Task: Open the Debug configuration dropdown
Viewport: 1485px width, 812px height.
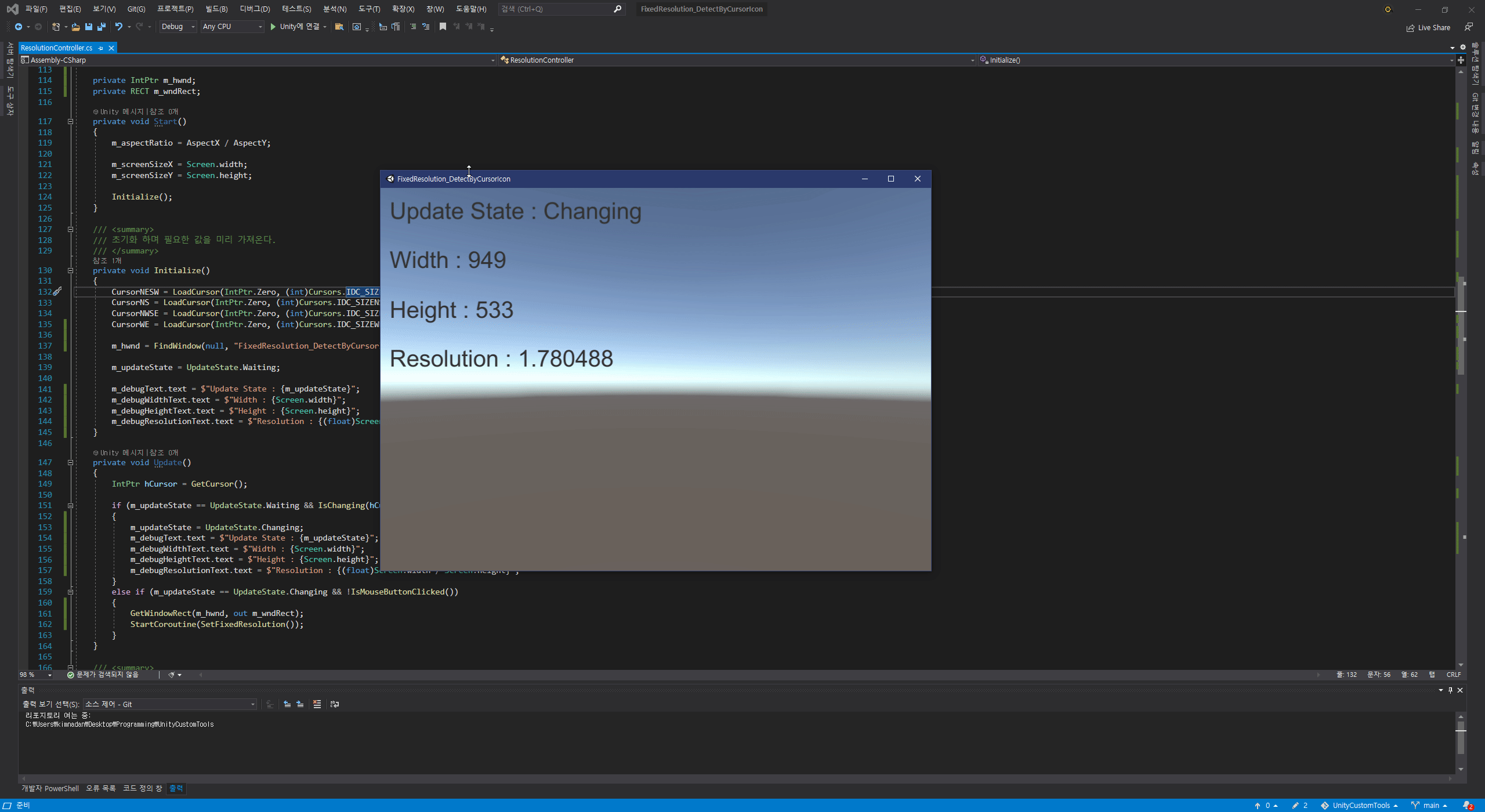Action: (x=178, y=27)
